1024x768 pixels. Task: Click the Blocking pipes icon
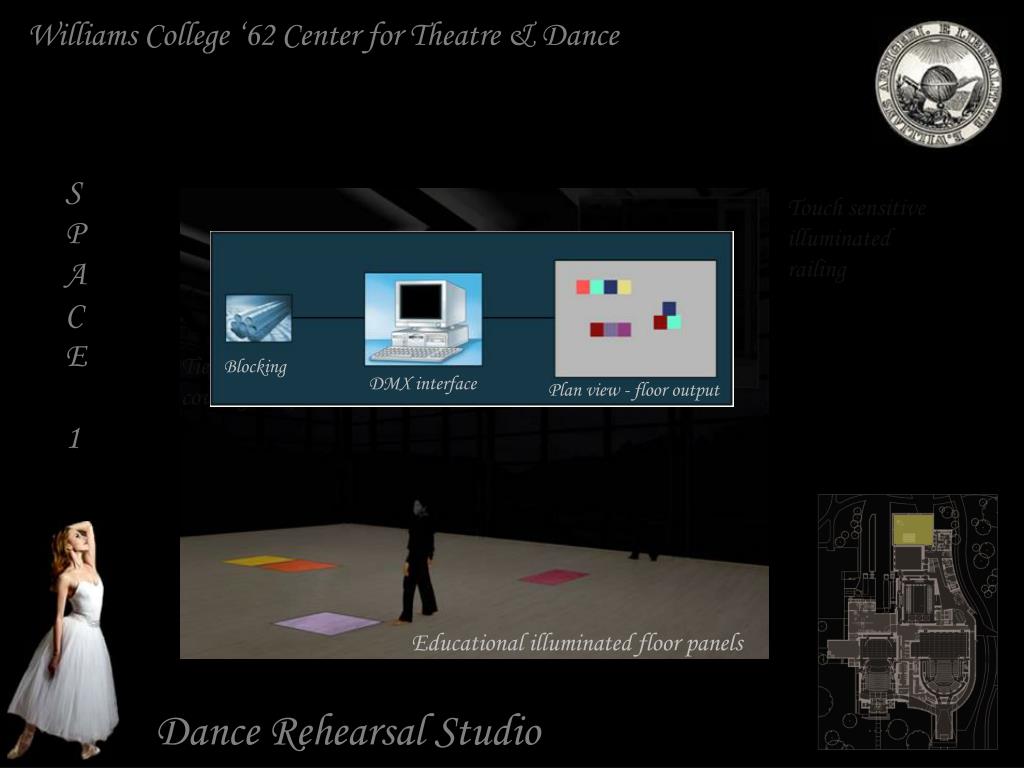(x=258, y=319)
